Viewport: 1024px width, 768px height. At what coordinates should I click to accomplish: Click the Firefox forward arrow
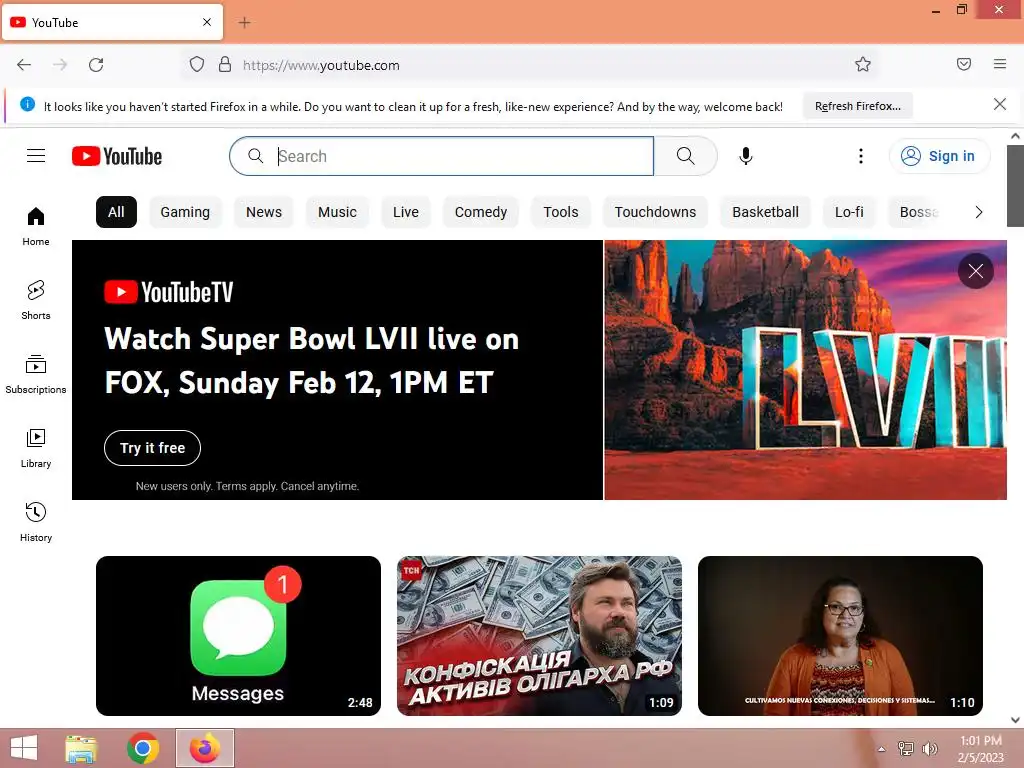[x=60, y=65]
